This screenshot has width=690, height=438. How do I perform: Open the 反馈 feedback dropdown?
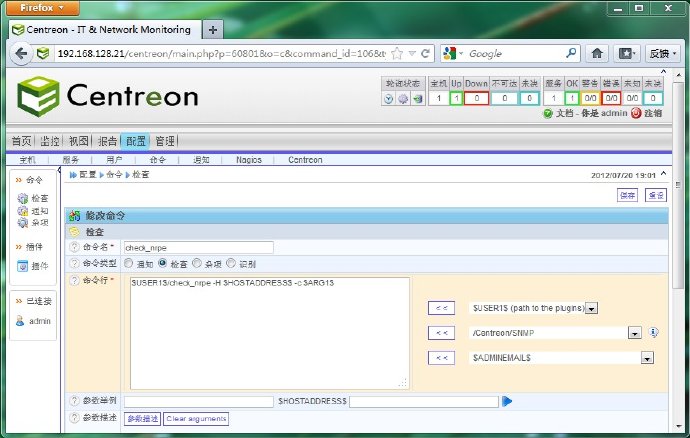tap(663, 54)
